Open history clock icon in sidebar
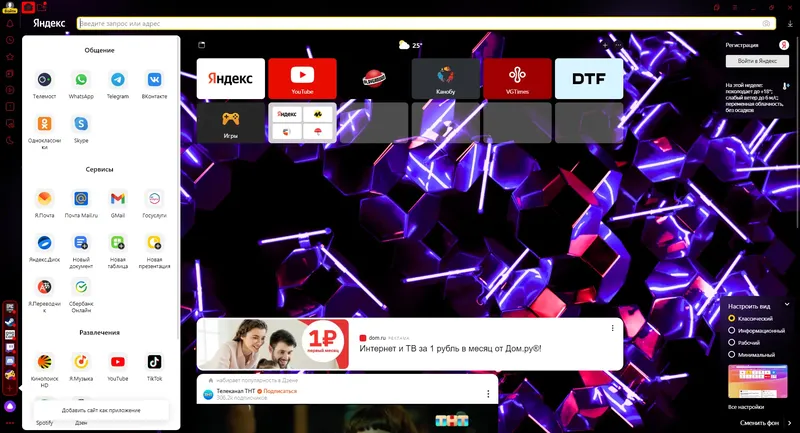 (10, 40)
